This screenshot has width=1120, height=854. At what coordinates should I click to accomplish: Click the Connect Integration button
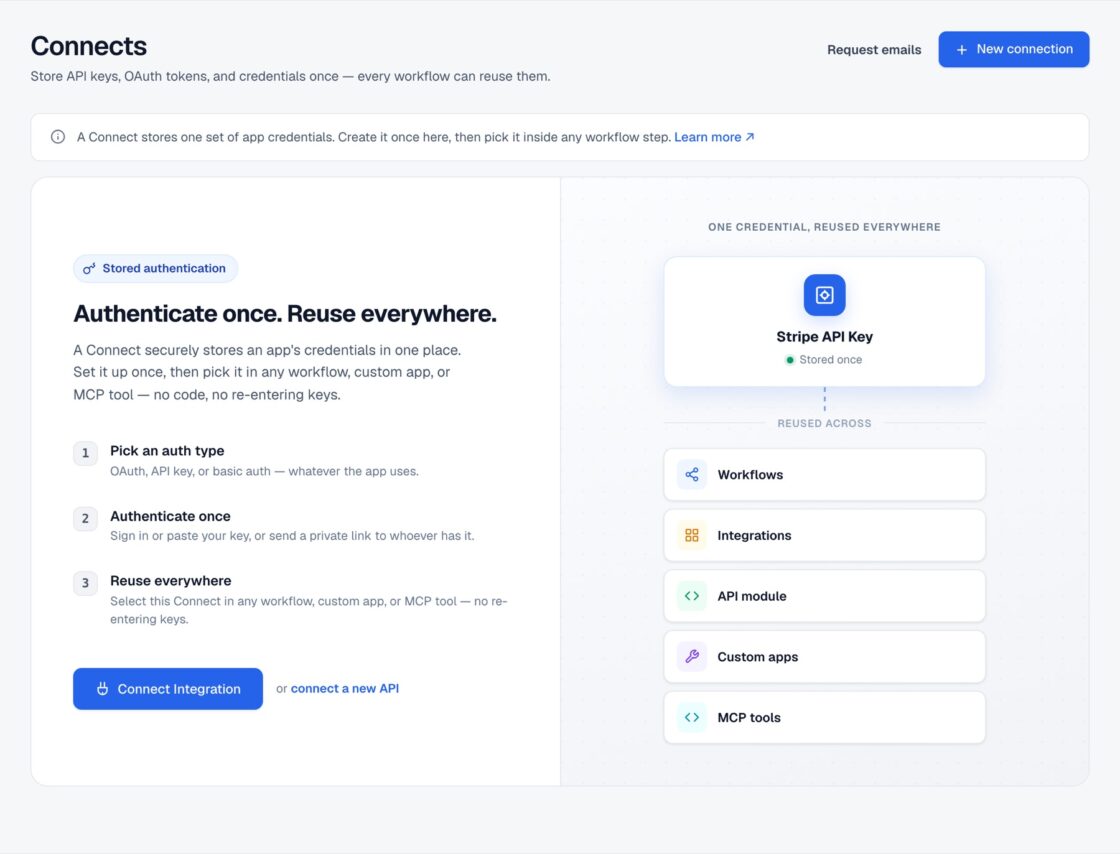tap(168, 688)
